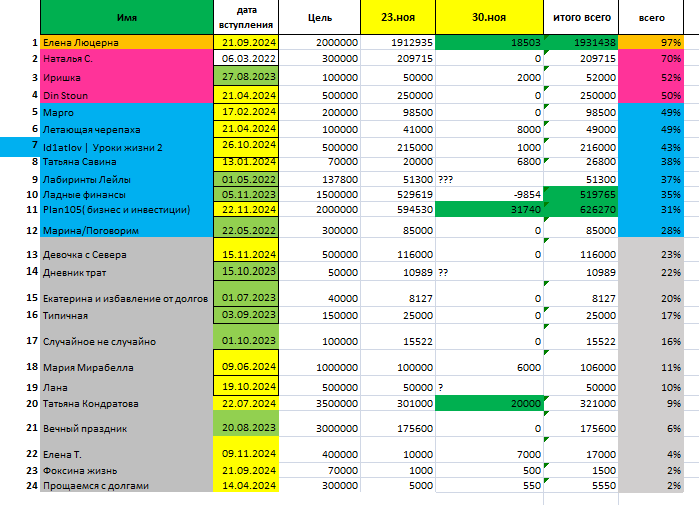Screen dimensions: 699x505
Task: Select the date cell '14.04.2024'
Action: [x=246, y=485]
